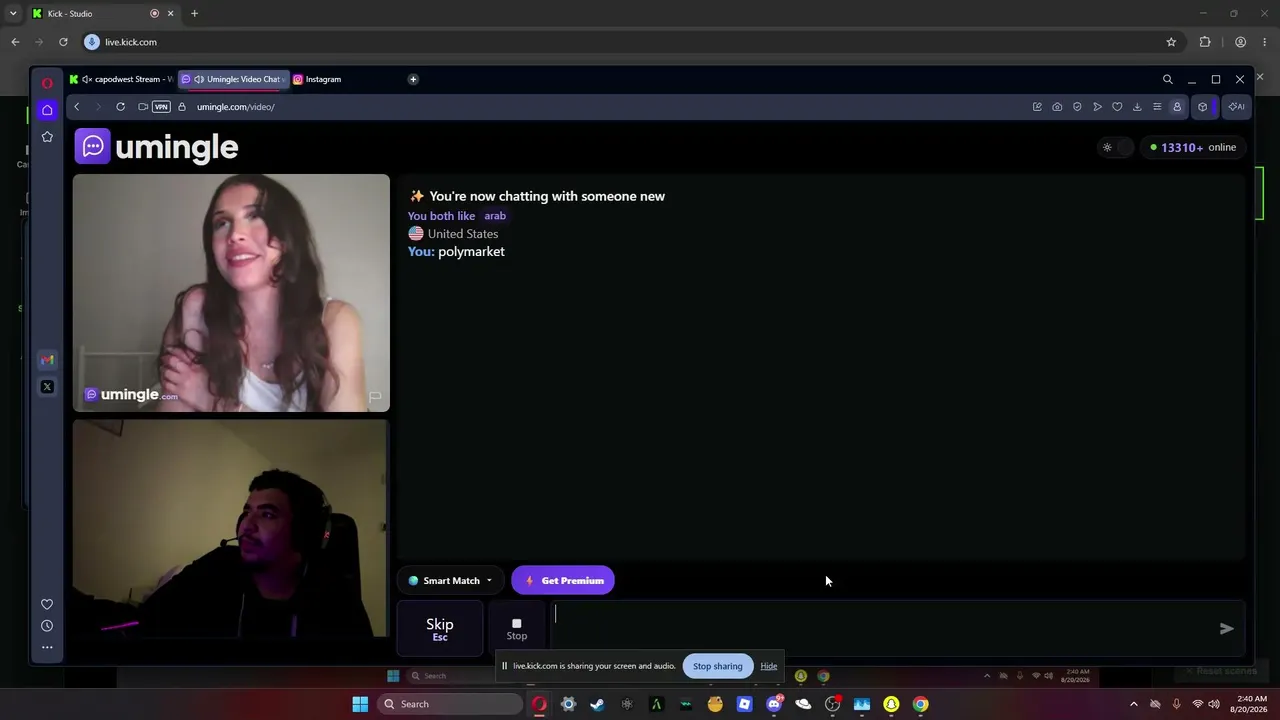Skip to the next stranger
This screenshot has height=720, width=1280.
click(x=440, y=628)
